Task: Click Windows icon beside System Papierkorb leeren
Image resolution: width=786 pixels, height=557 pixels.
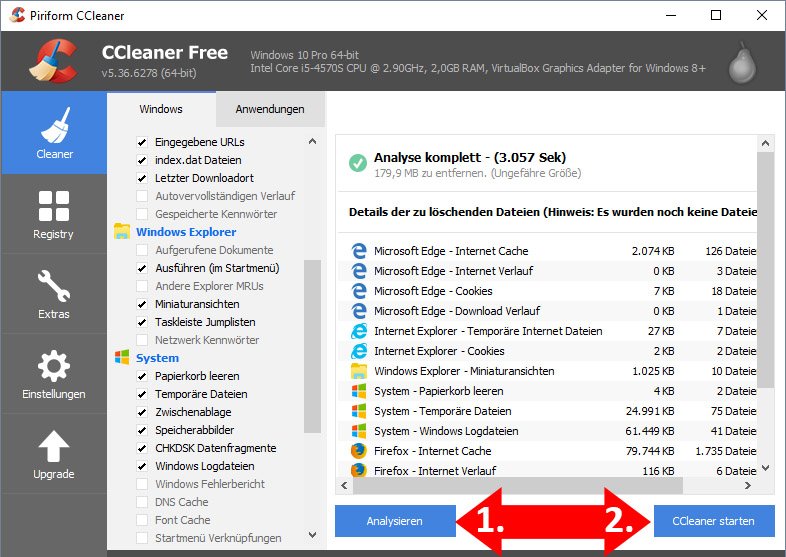Action: coord(359,391)
